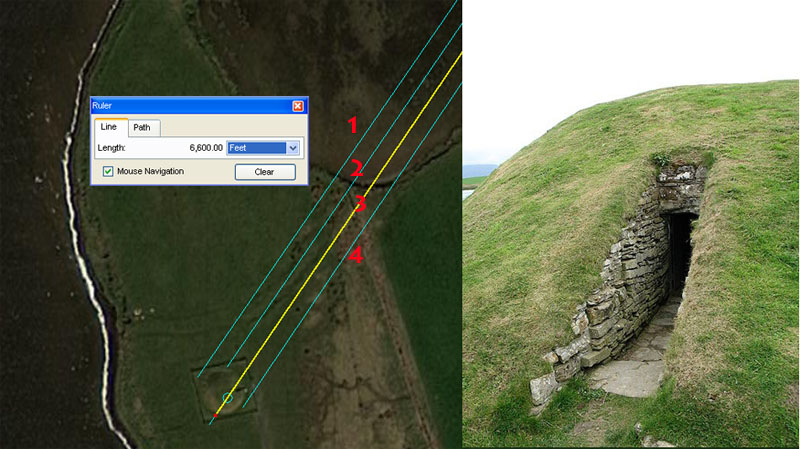This screenshot has width=800, height=449.
Task: Click the Ruler dialog title bar
Action: (199, 106)
